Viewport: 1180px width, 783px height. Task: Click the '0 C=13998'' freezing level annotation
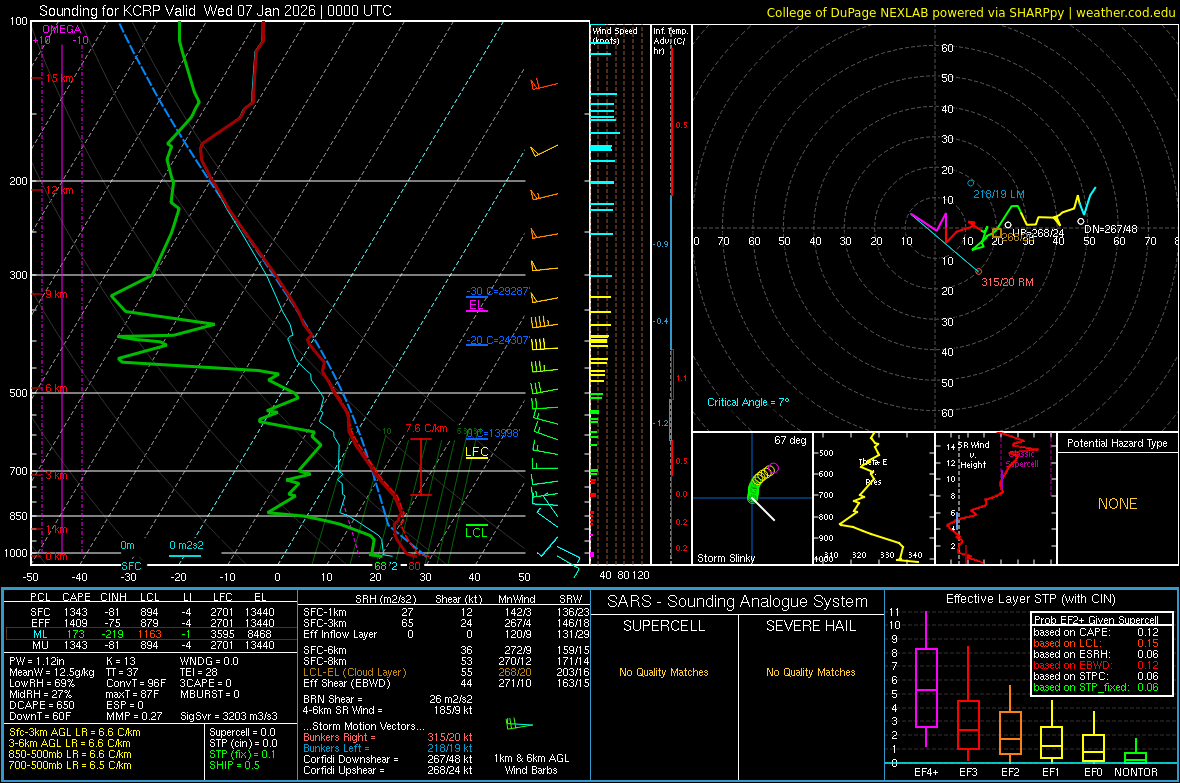click(493, 434)
